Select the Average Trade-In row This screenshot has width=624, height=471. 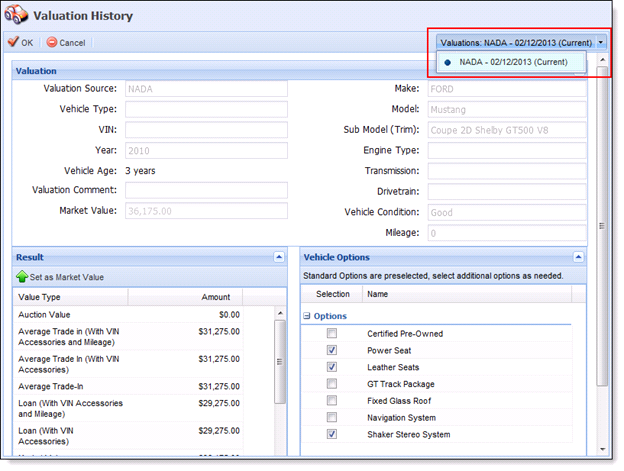tap(129, 386)
